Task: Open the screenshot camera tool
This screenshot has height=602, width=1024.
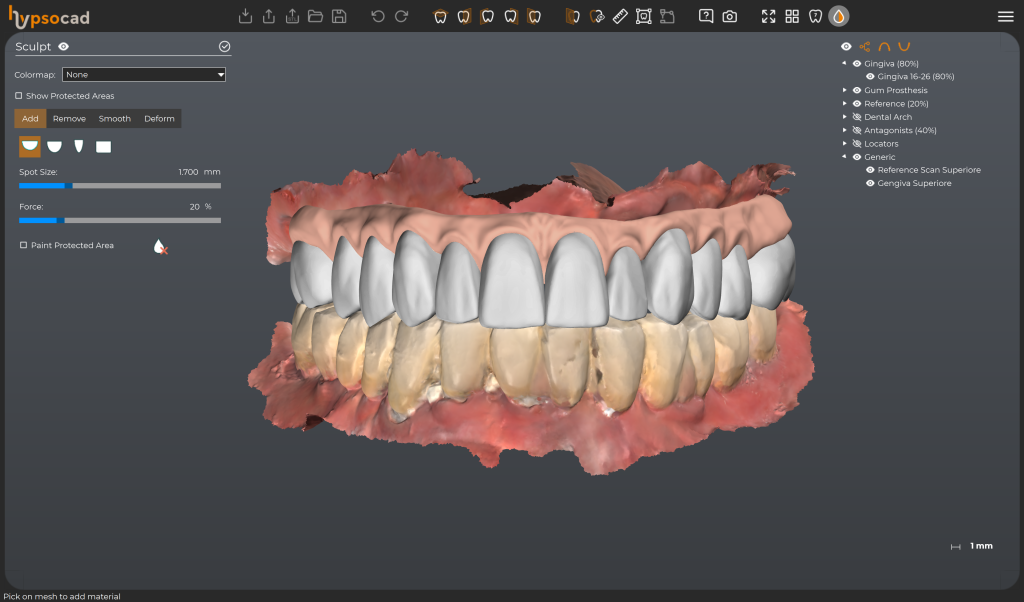Action: click(x=730, y=16)
